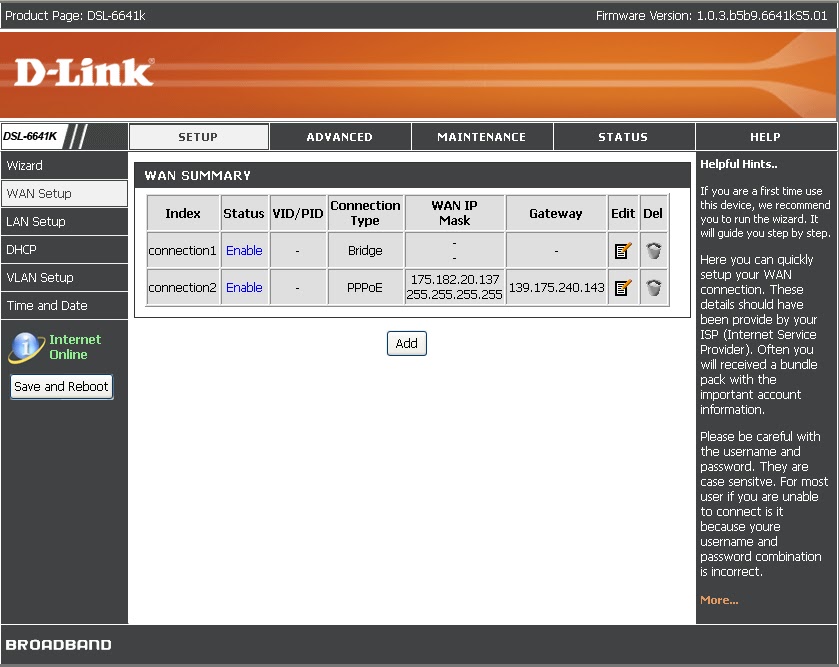Open LAN Setup page

[x=64, y=221]
